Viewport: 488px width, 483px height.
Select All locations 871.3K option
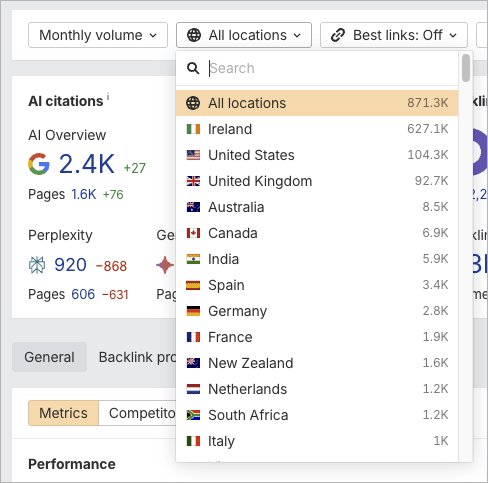click(x=317, y=103)
